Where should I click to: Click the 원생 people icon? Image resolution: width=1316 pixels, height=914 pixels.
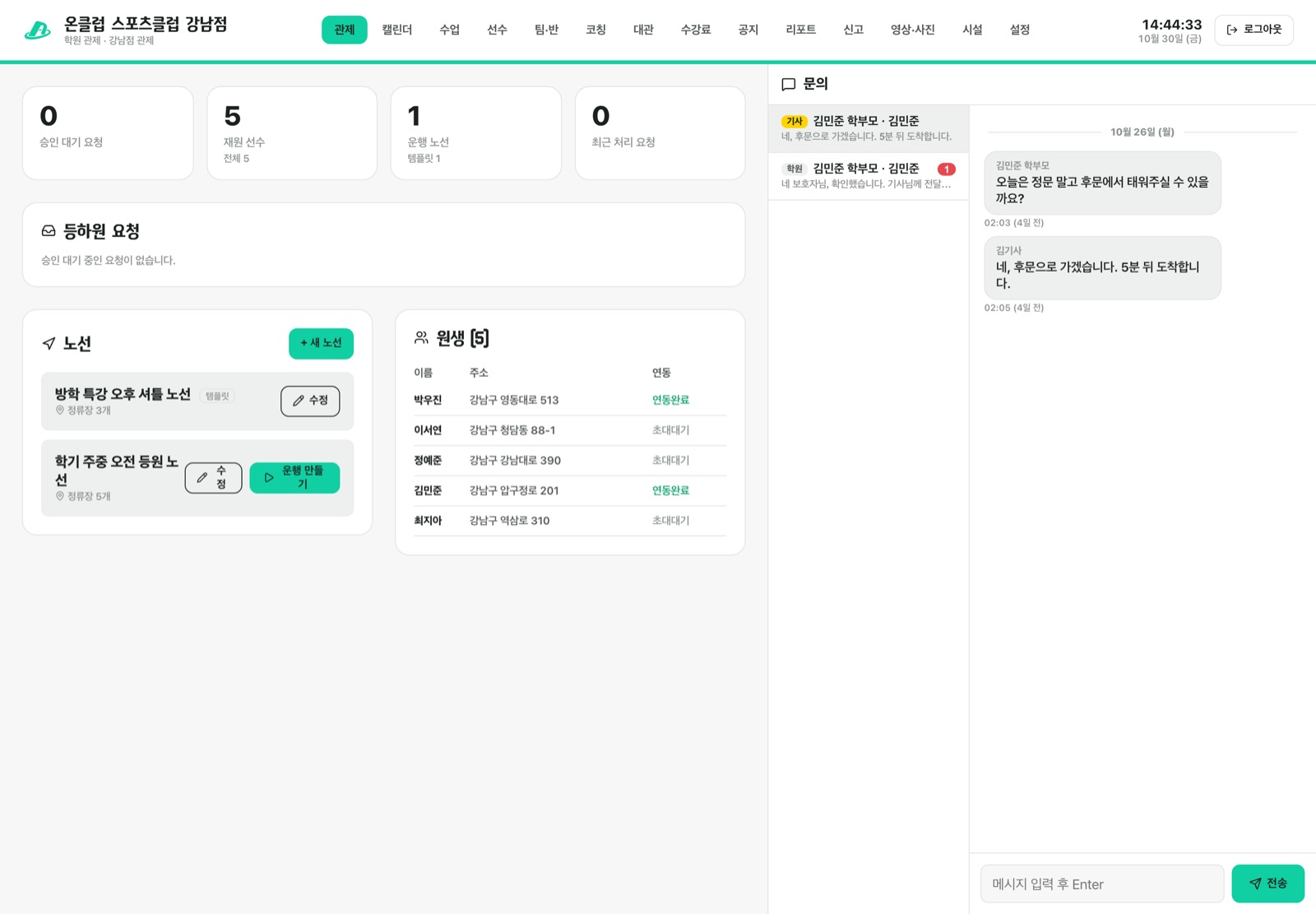[421, 337]
